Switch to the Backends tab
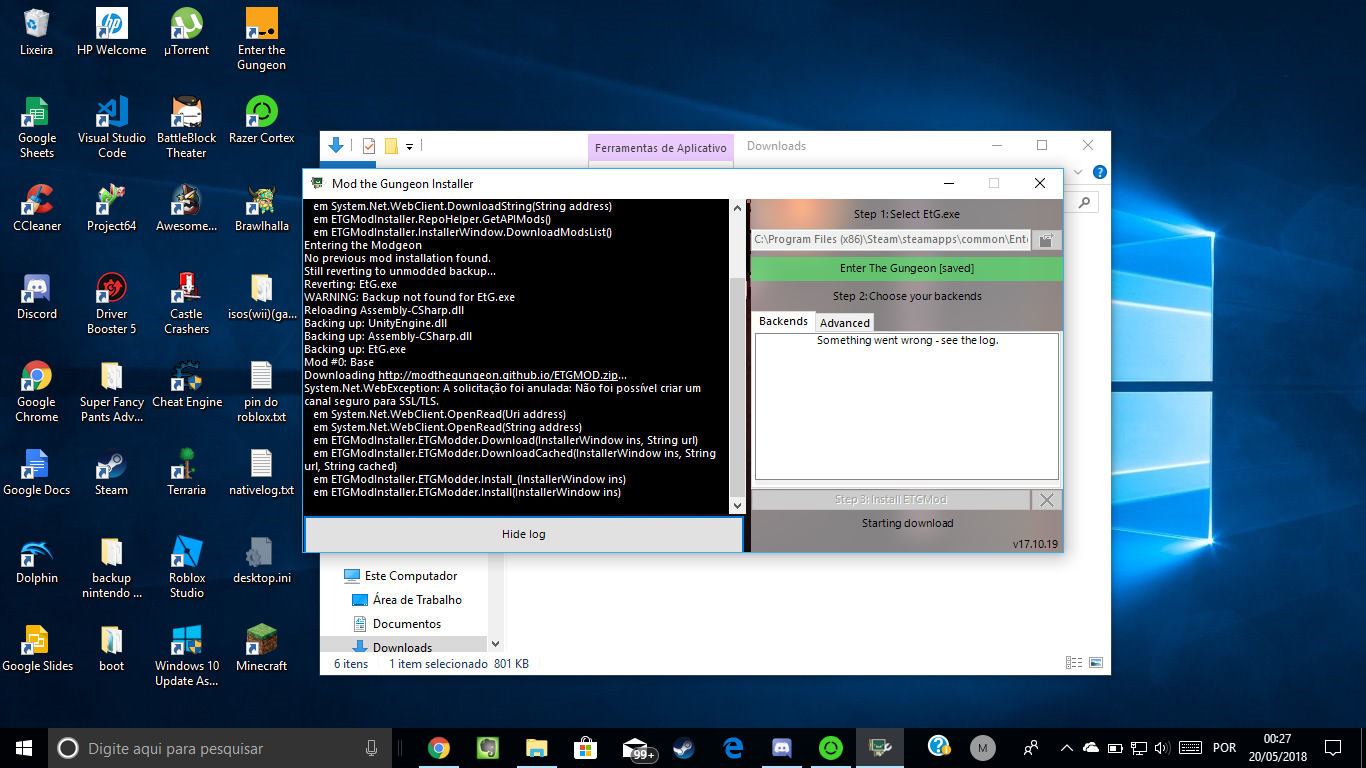Image resolution: width=1366 pixels, height=768 pixels. 783,322
